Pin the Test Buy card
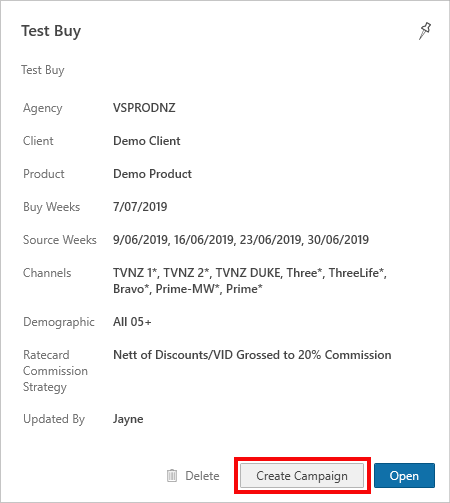450x503 pixels. (425, 31)
